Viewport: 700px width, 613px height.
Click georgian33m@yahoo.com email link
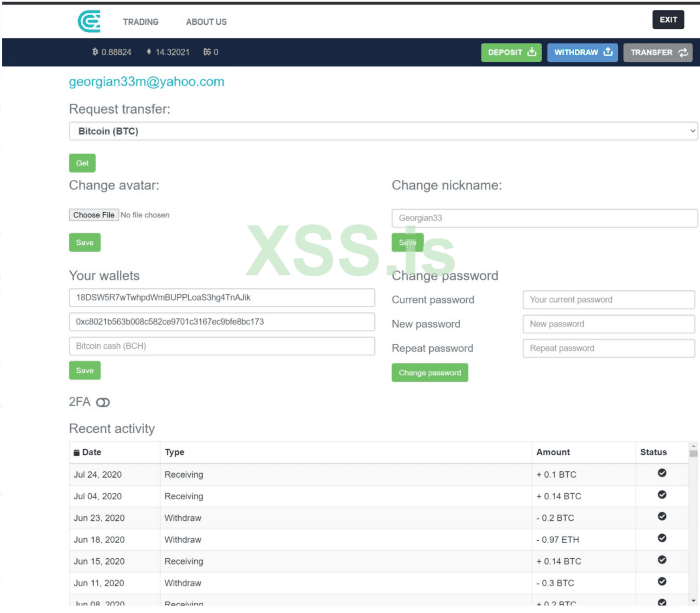pyautogui.click(x=146, y=82)
